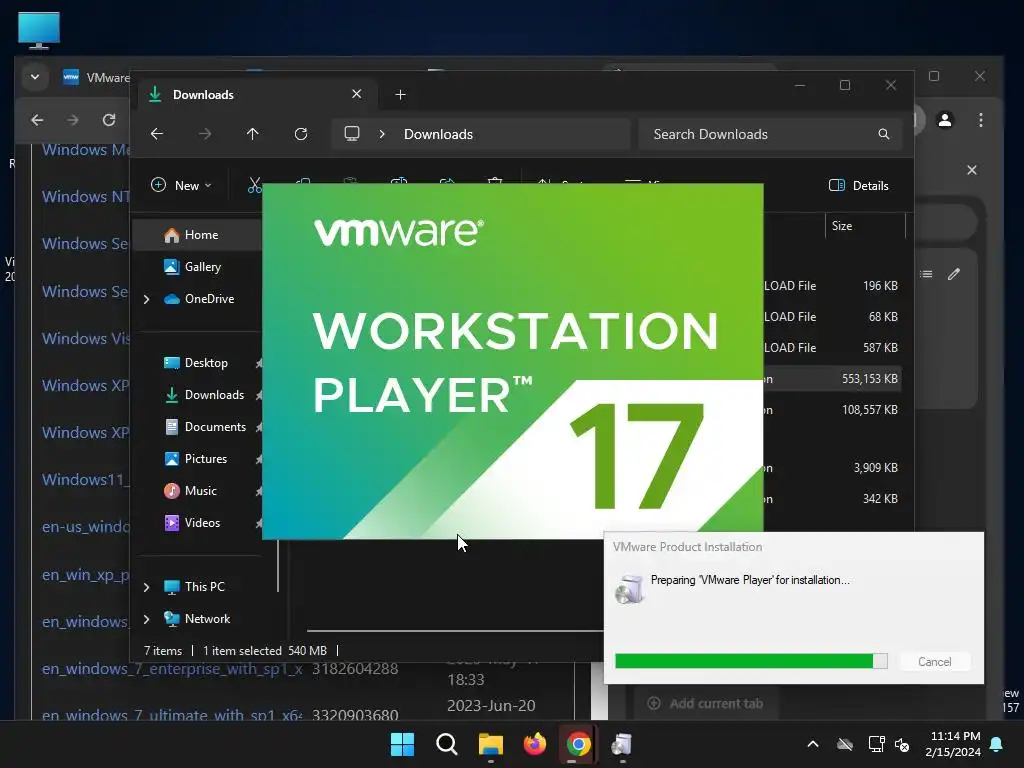Open Downloads in the sidebar
Screen dimensions: 1024x768
(x=214, y=394)
